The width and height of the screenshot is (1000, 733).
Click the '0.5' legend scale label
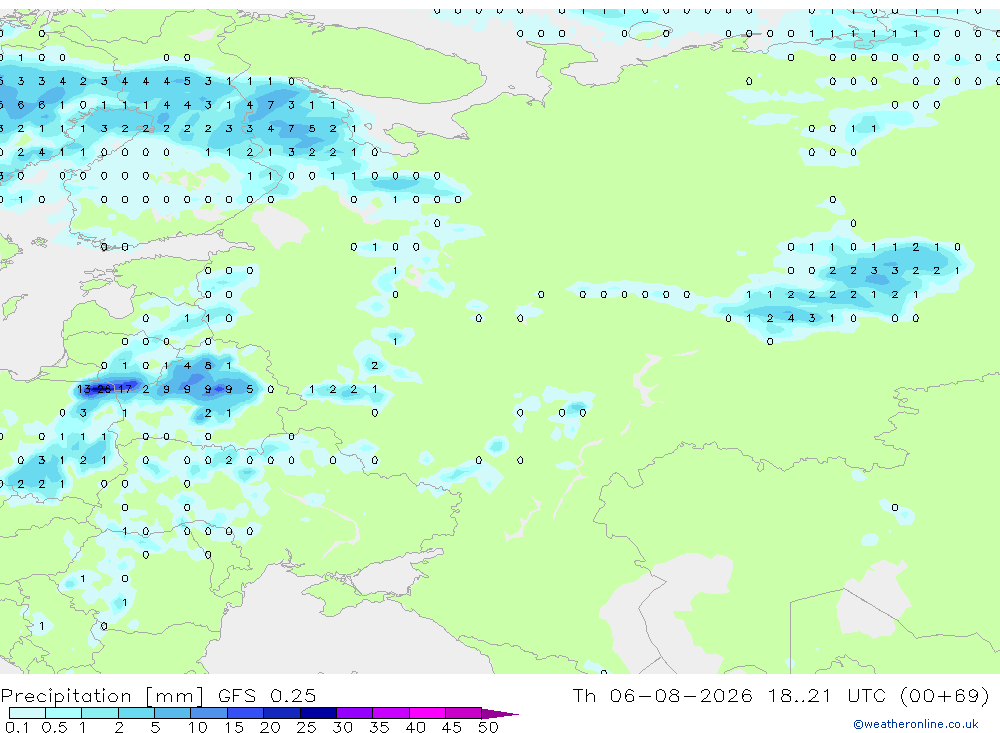click(54, 727)
